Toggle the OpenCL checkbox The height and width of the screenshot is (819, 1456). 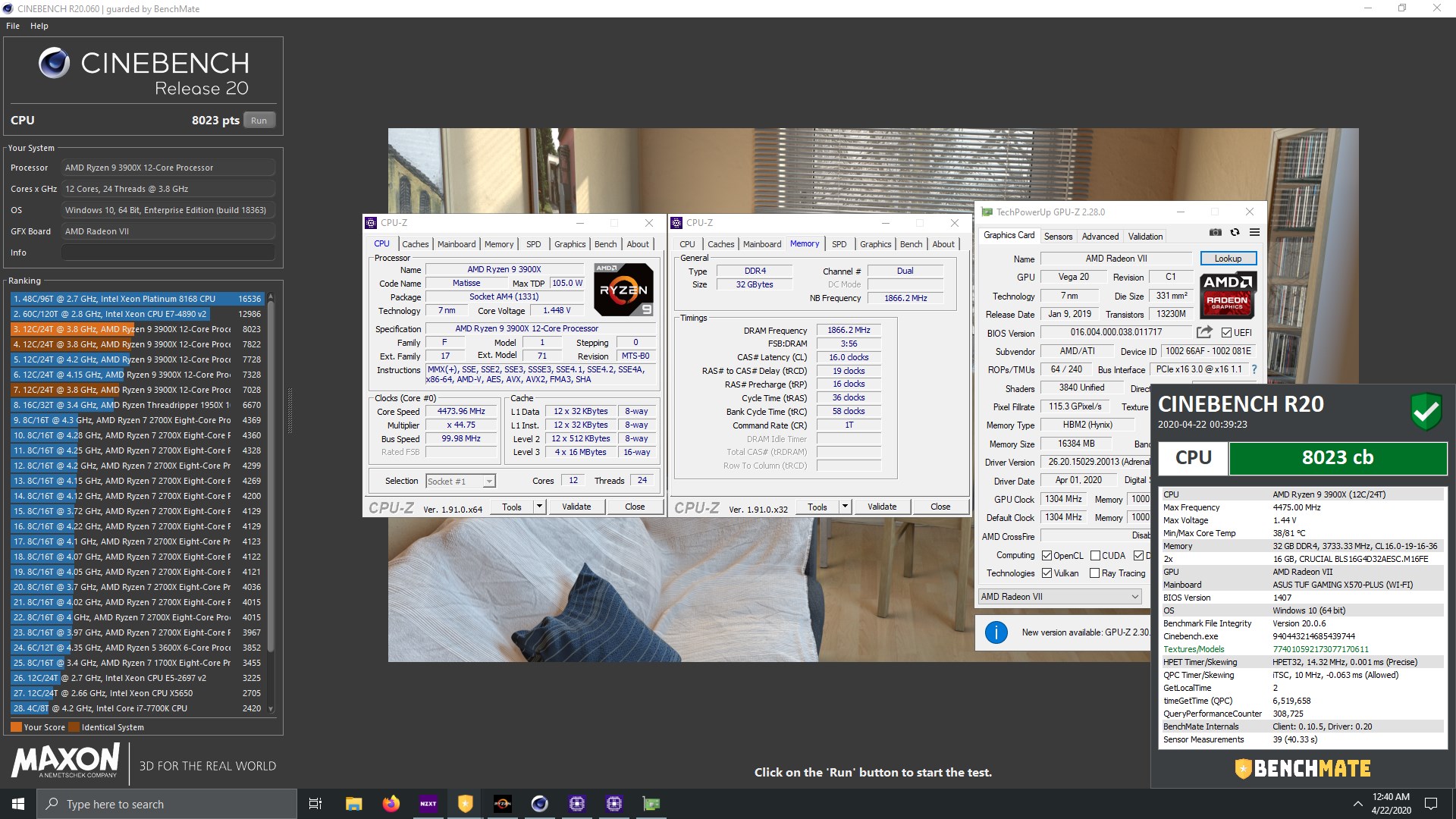pyautogui.click(x=1046, y=556)
